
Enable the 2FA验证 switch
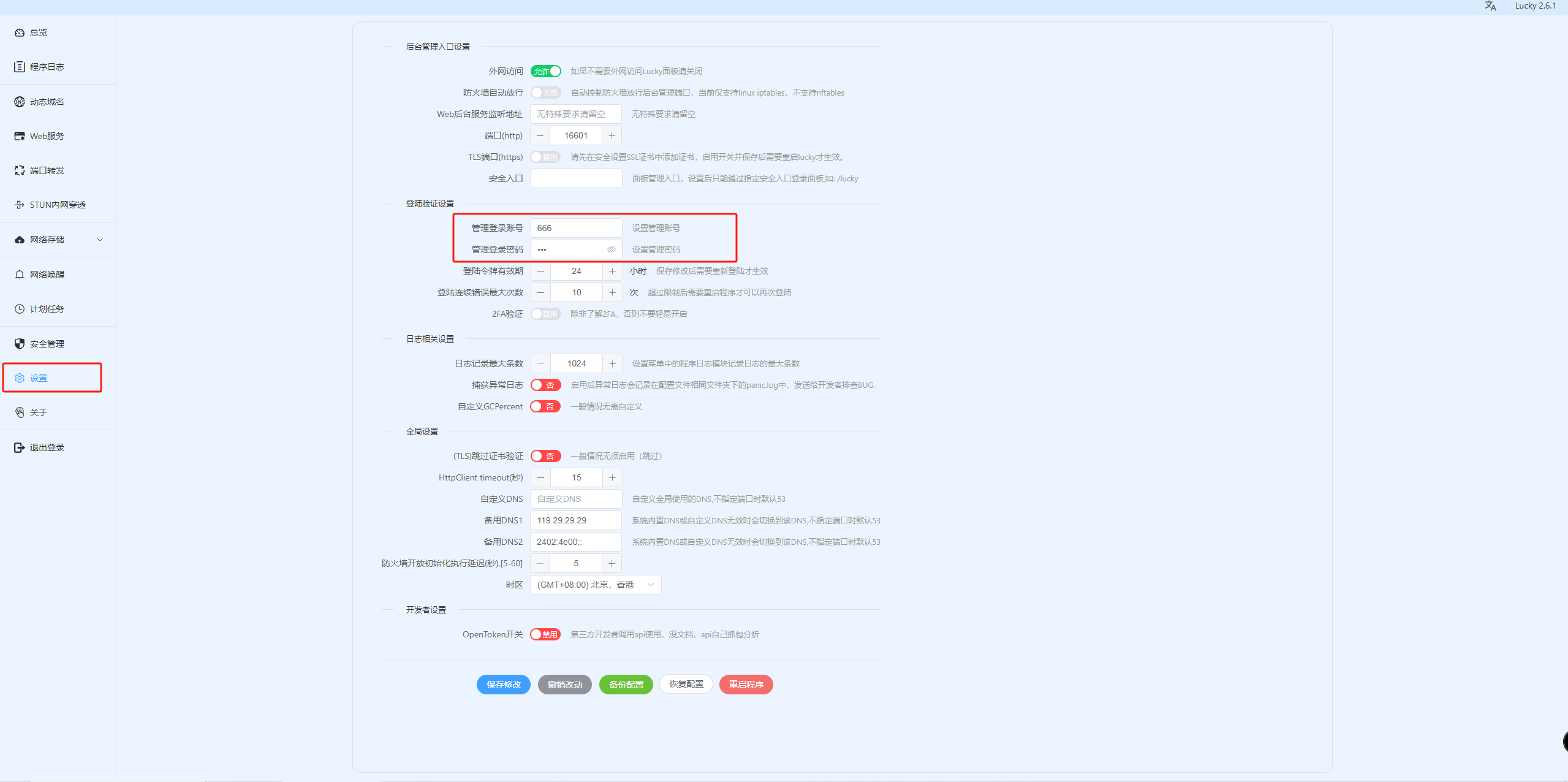[x=545, y=314]
